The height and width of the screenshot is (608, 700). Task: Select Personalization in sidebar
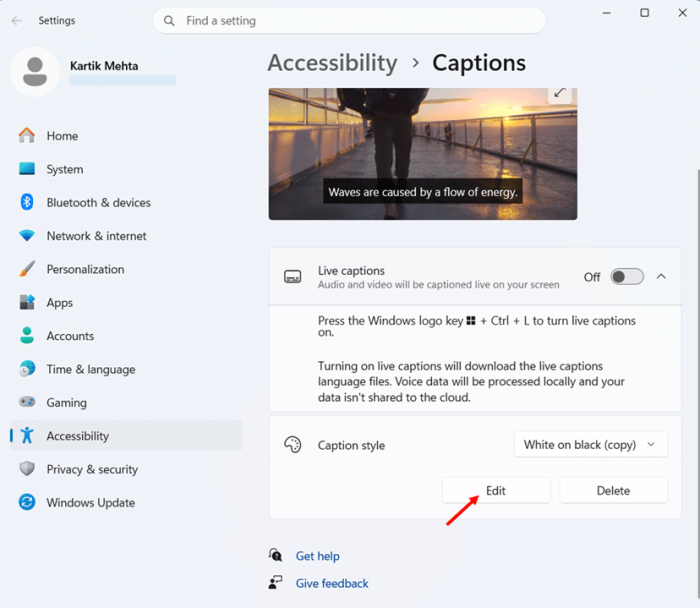(126, 269)
